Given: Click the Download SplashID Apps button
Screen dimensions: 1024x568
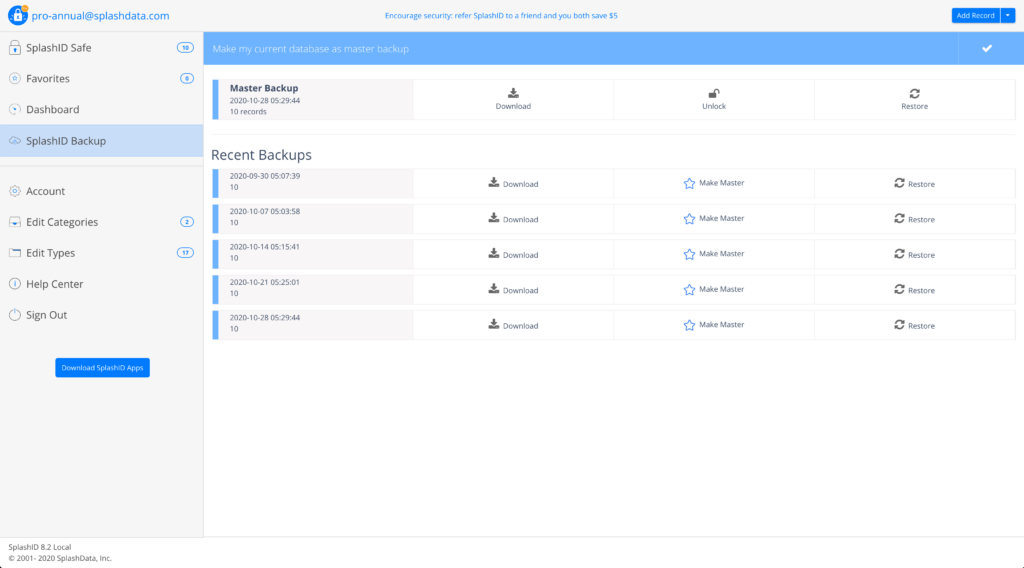Looking at the screenshot, I should click(102, 368).
